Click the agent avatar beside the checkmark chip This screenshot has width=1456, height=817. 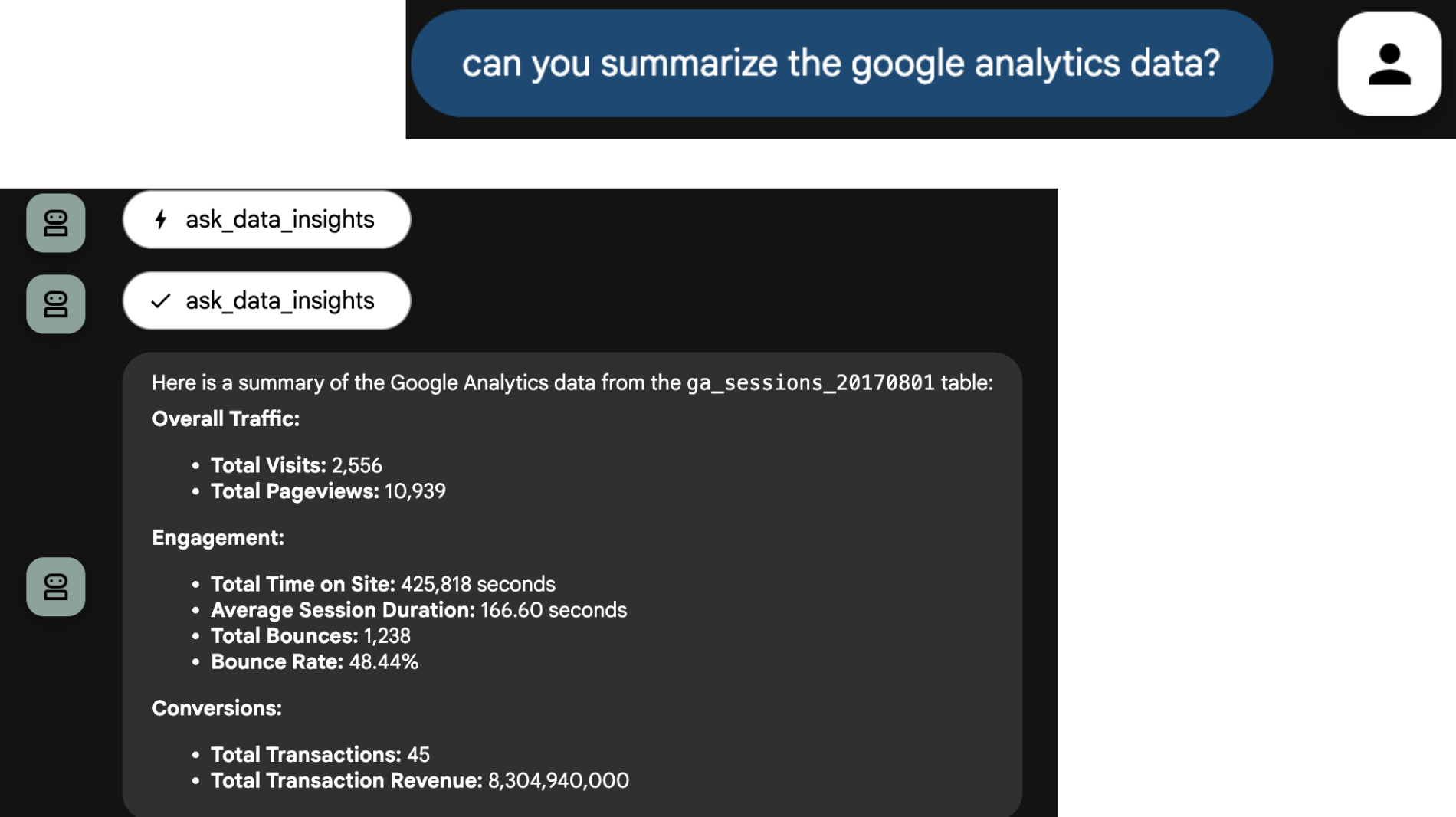point(56,304)
